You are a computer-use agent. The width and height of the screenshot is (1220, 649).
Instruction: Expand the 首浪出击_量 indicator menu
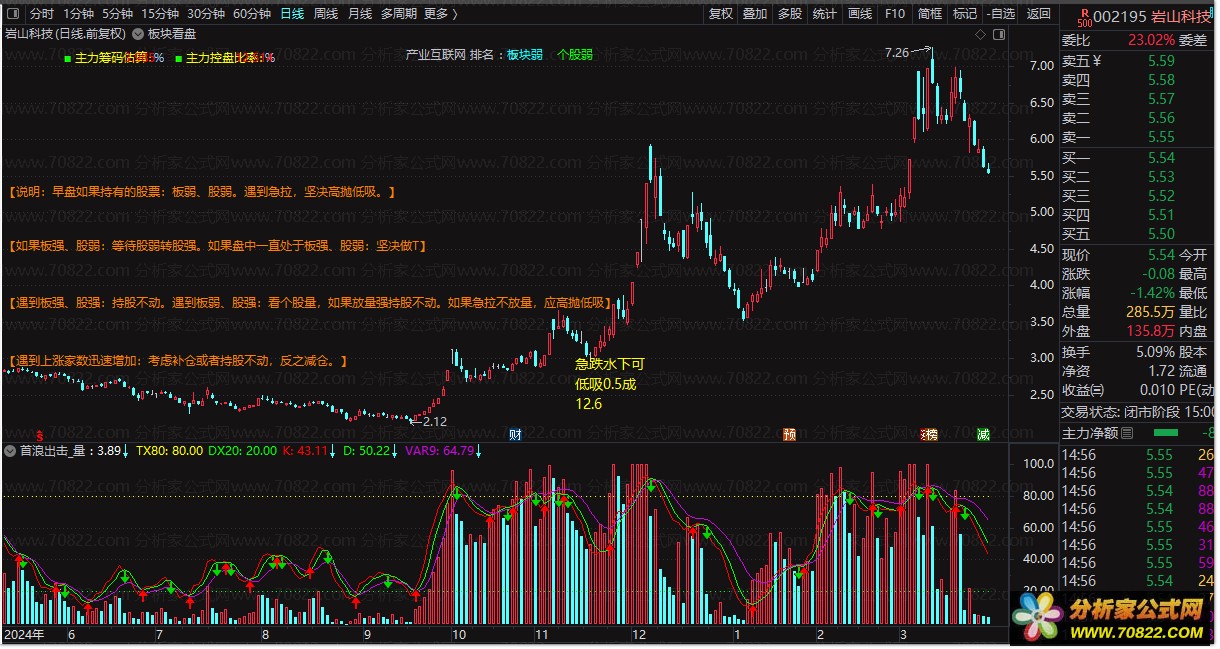(x=12, y=451)
